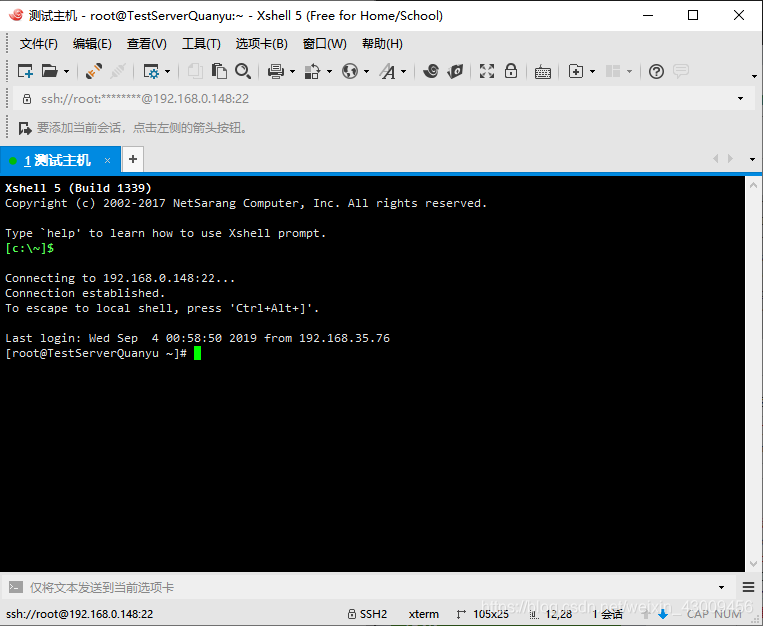The image size is (763, 626).
Task: Expand the Print dropdown arrow
Action: click(292, 72)
